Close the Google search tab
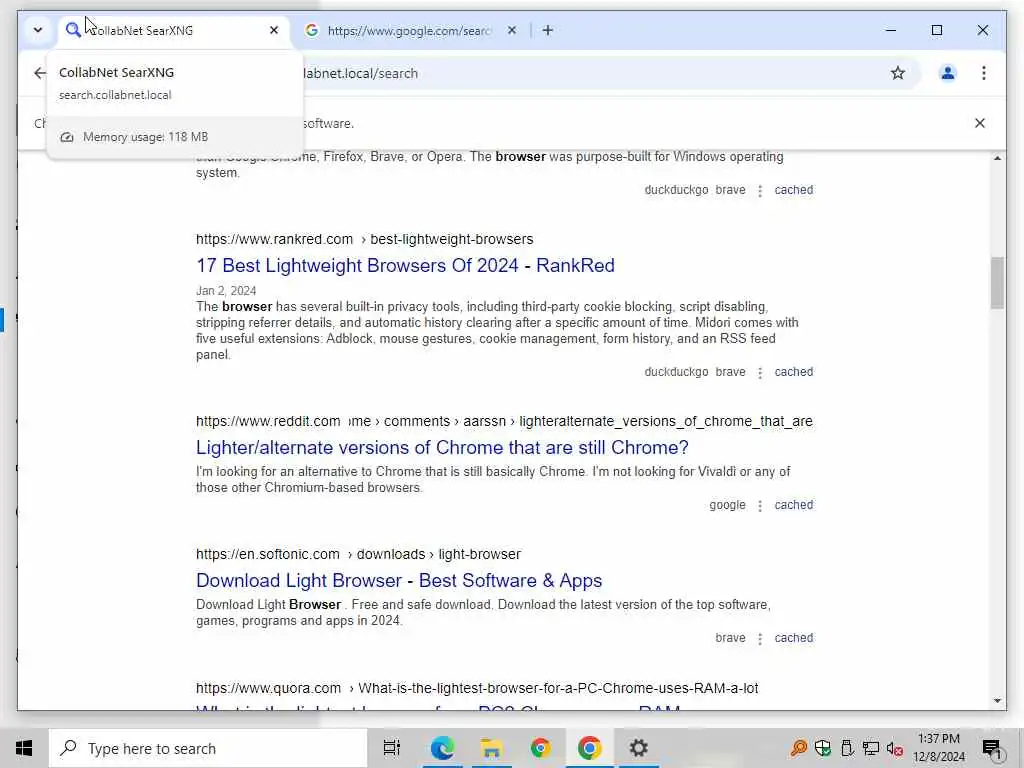 pyautogui.click(x=512, y=30)
